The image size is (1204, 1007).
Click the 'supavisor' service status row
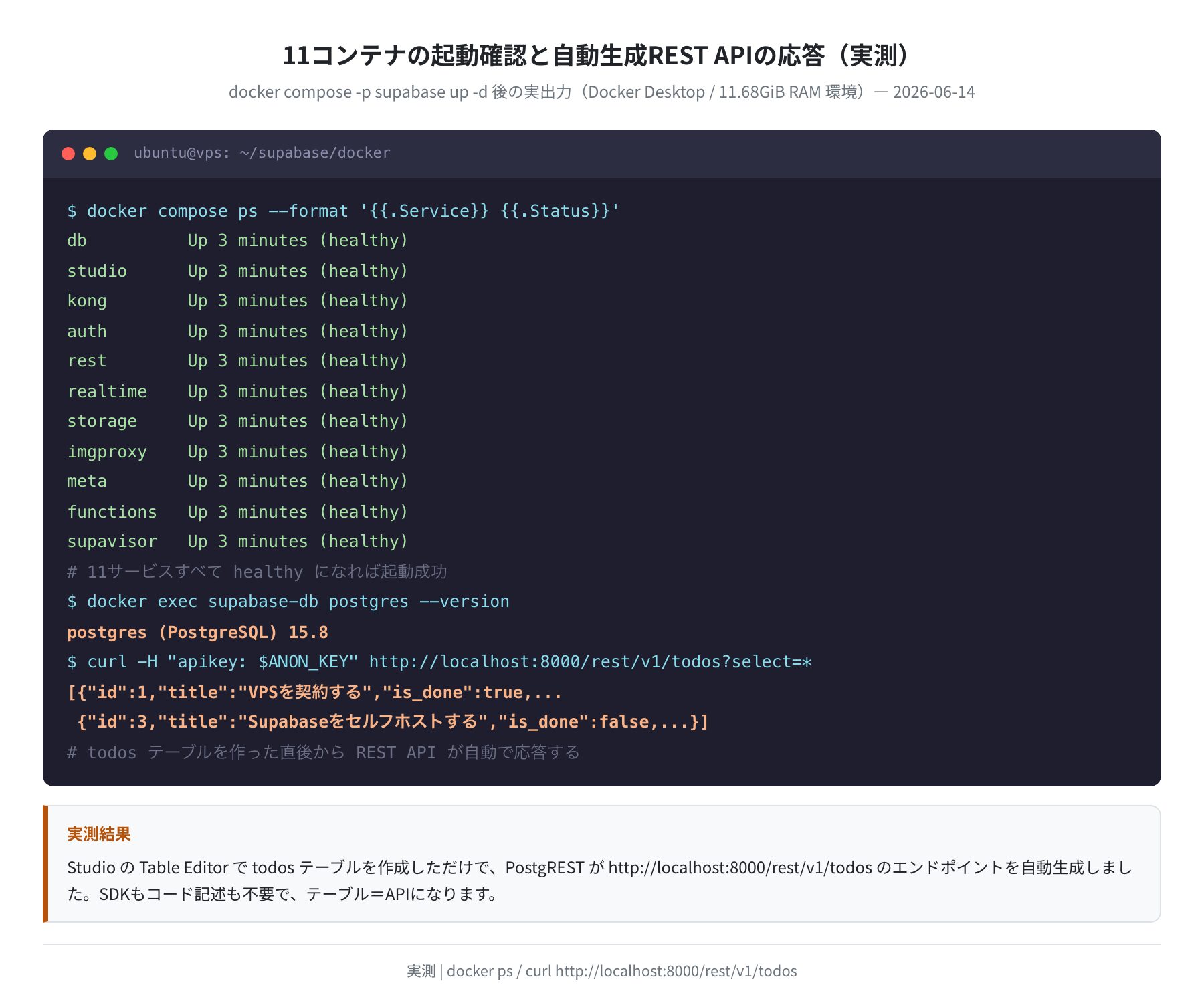tap(237, 542)
